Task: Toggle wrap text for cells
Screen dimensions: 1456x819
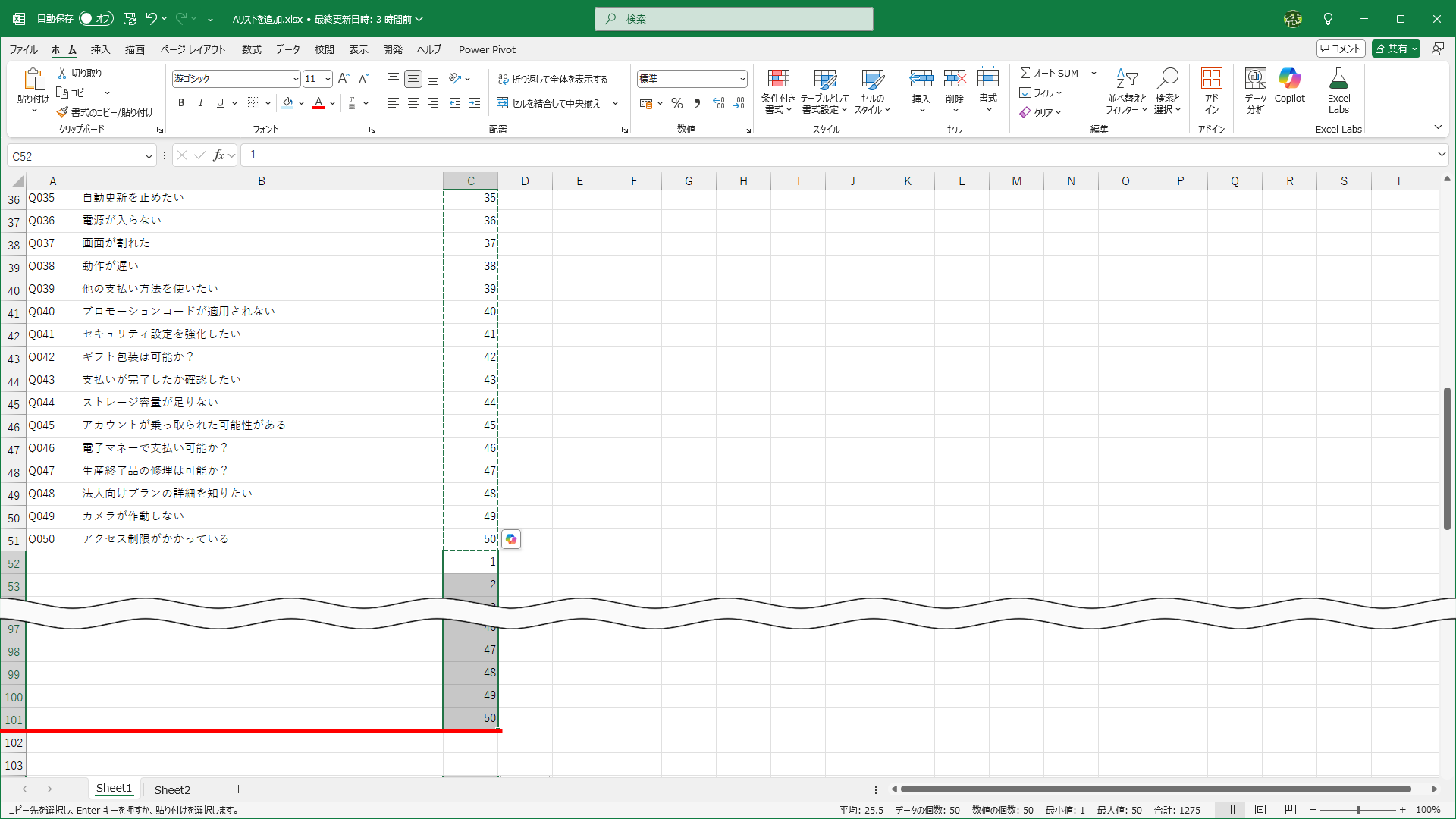Action: point(552,79)
